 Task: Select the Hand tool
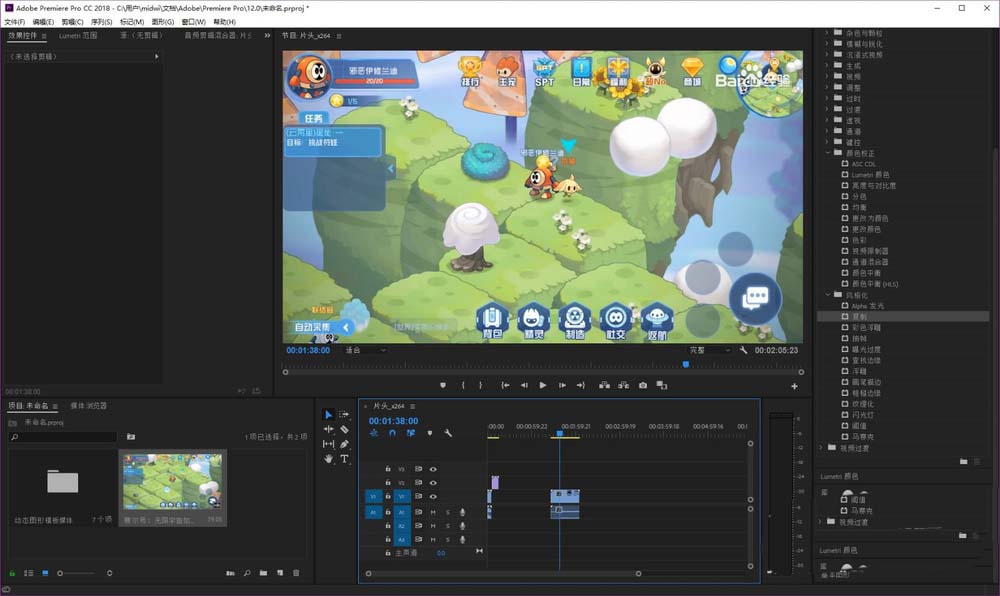(329, 459)
